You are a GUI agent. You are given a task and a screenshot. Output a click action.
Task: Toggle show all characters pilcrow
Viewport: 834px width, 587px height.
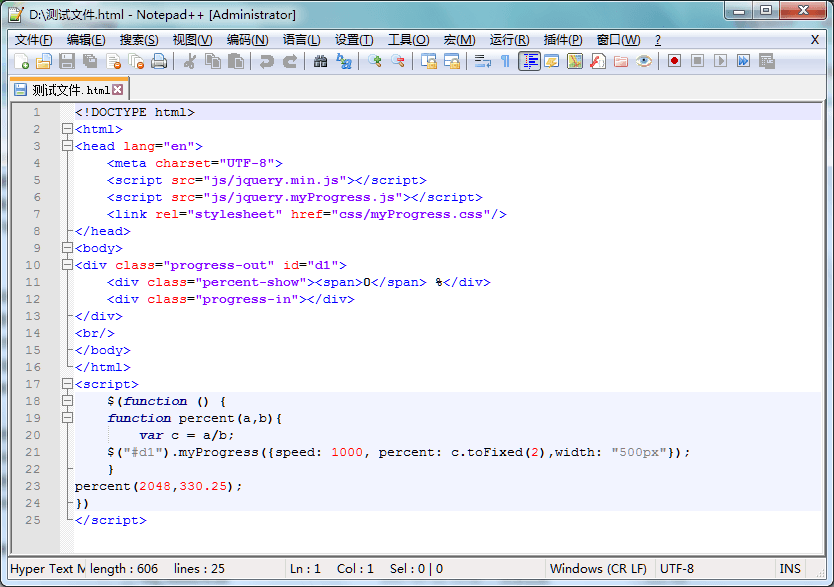pos(505,62)
